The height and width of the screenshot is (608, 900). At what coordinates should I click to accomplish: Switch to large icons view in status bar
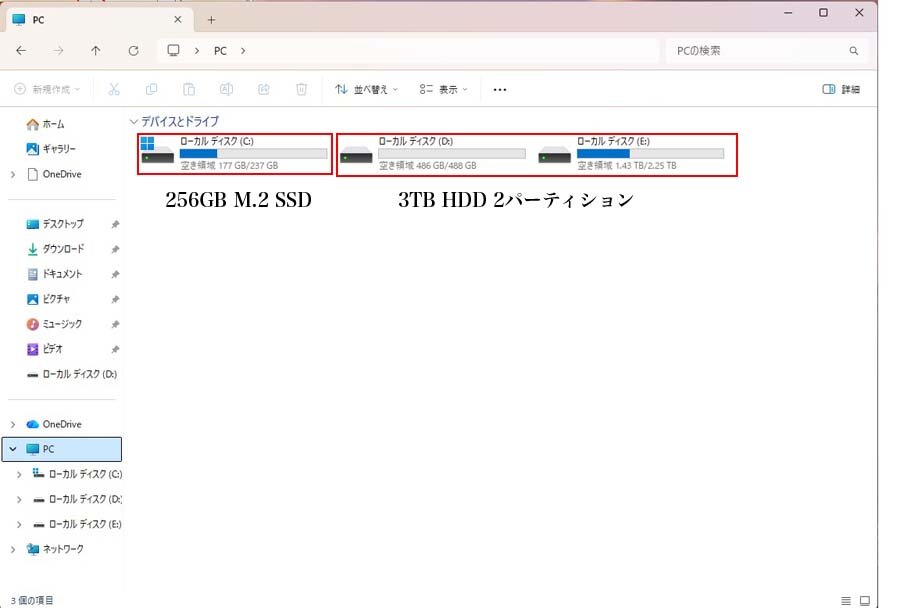pos(865,601)
